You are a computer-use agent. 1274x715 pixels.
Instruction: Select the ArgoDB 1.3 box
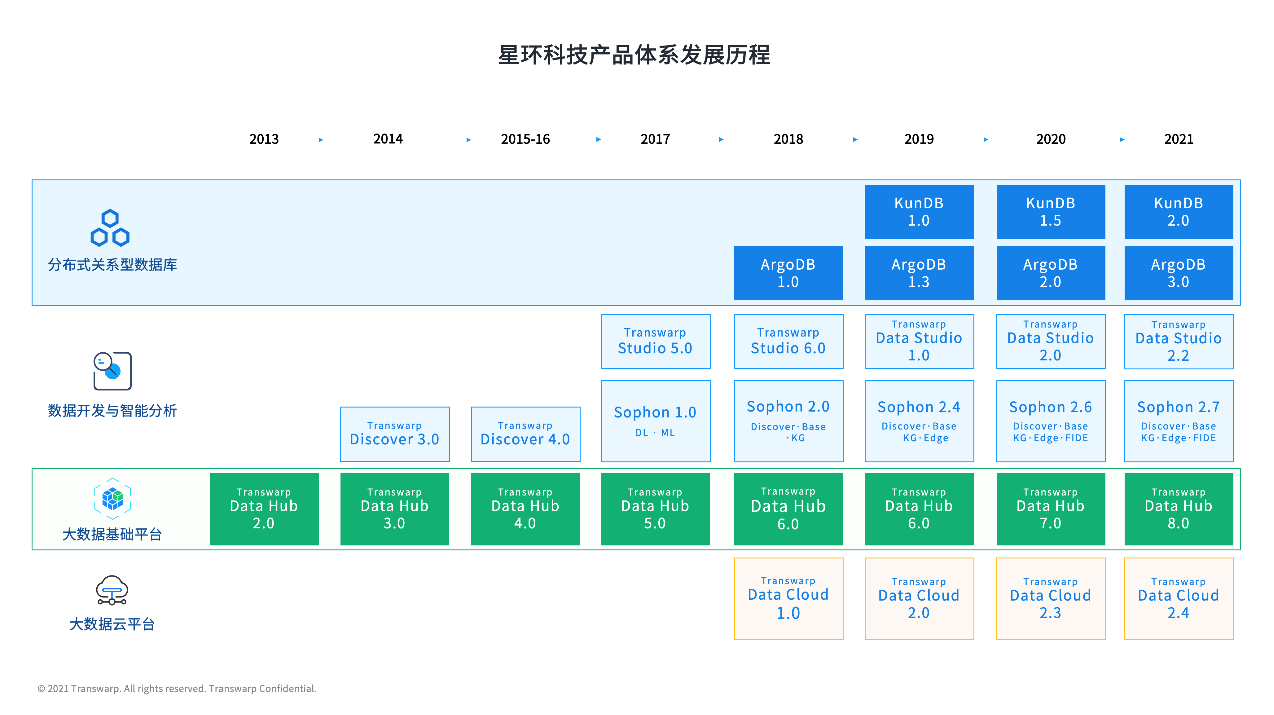click(x=919, y=273)
